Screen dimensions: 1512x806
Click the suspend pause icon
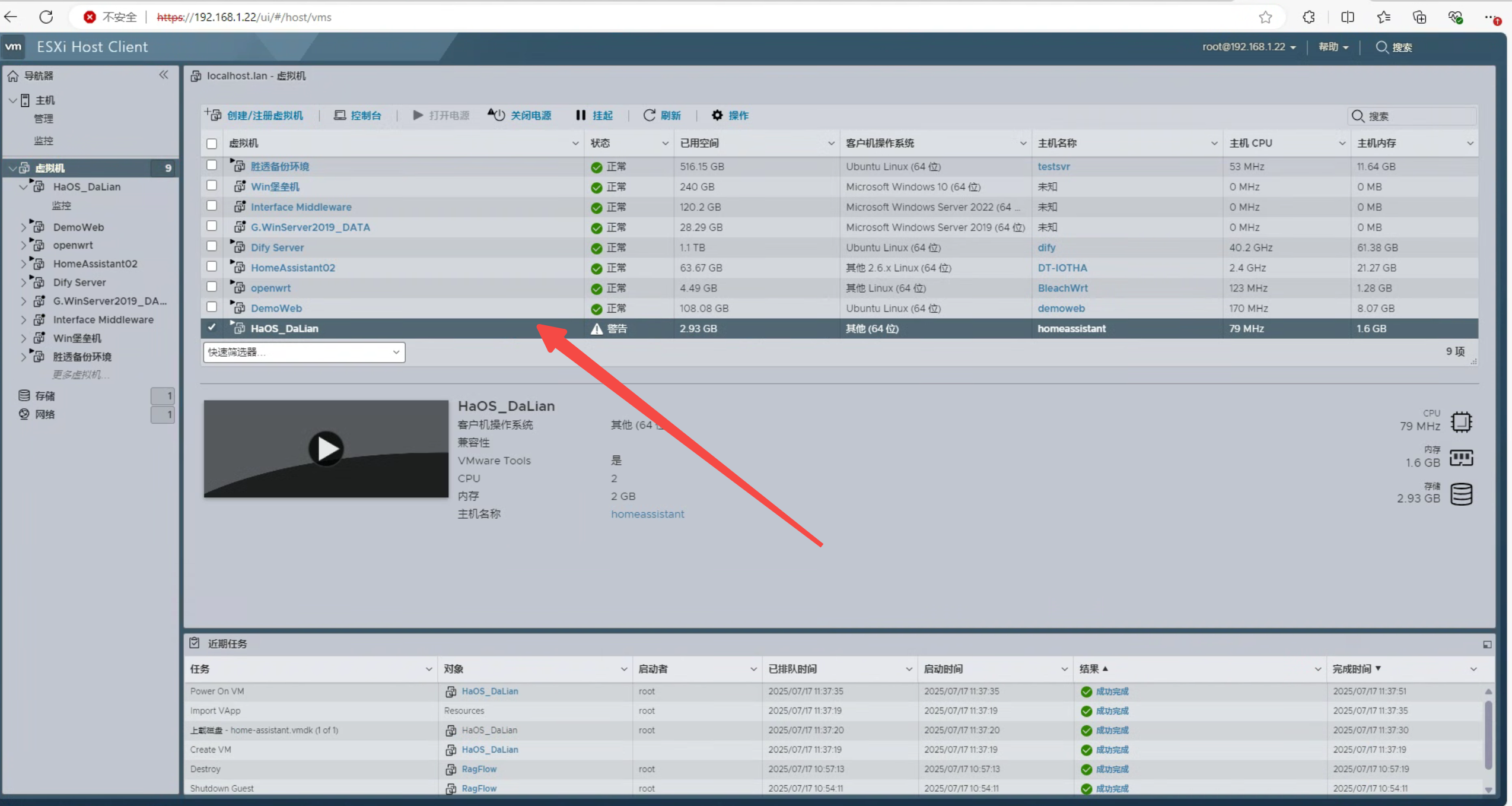(580, 115)
